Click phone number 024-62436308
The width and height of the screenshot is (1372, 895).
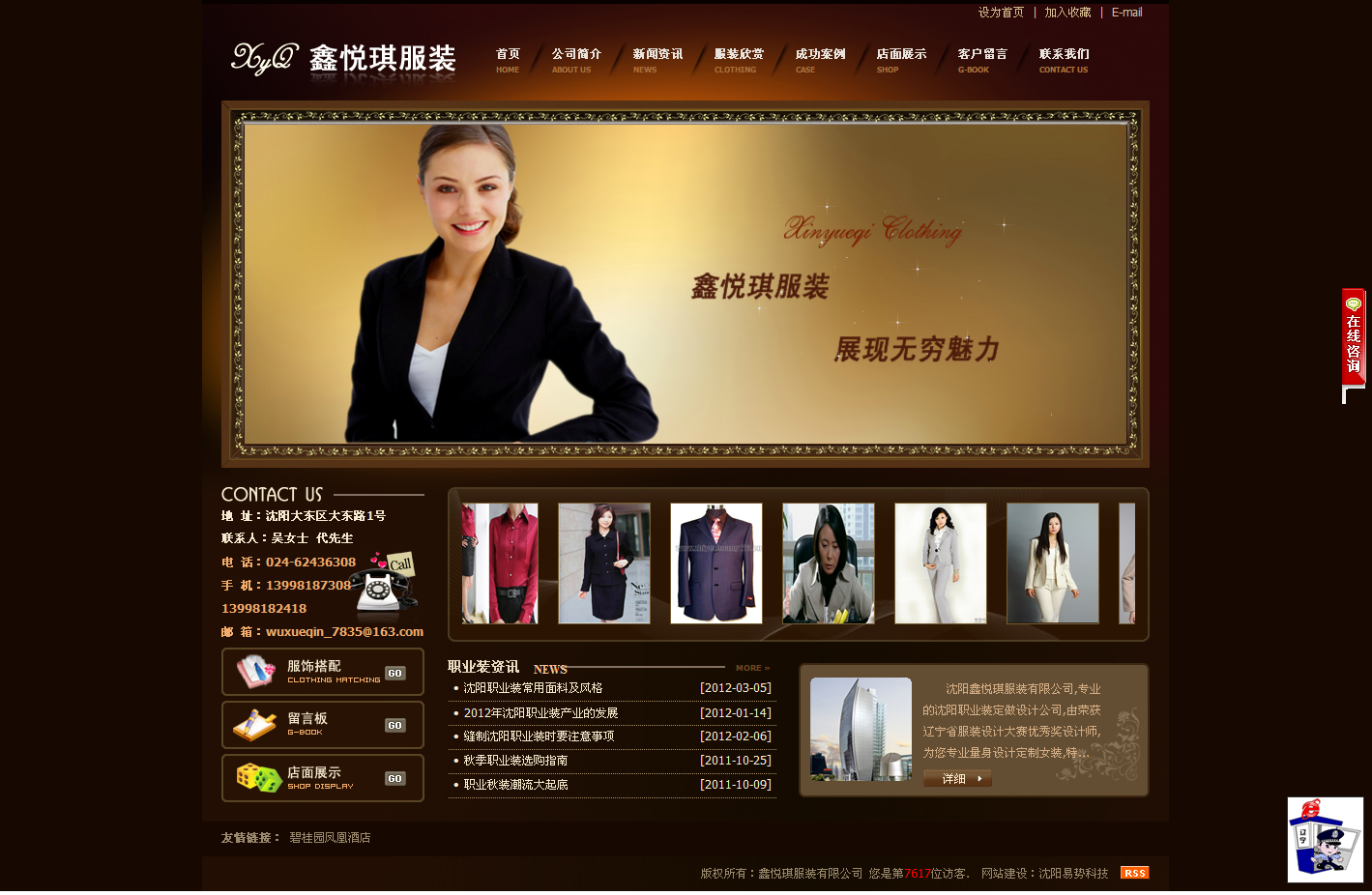310,563
